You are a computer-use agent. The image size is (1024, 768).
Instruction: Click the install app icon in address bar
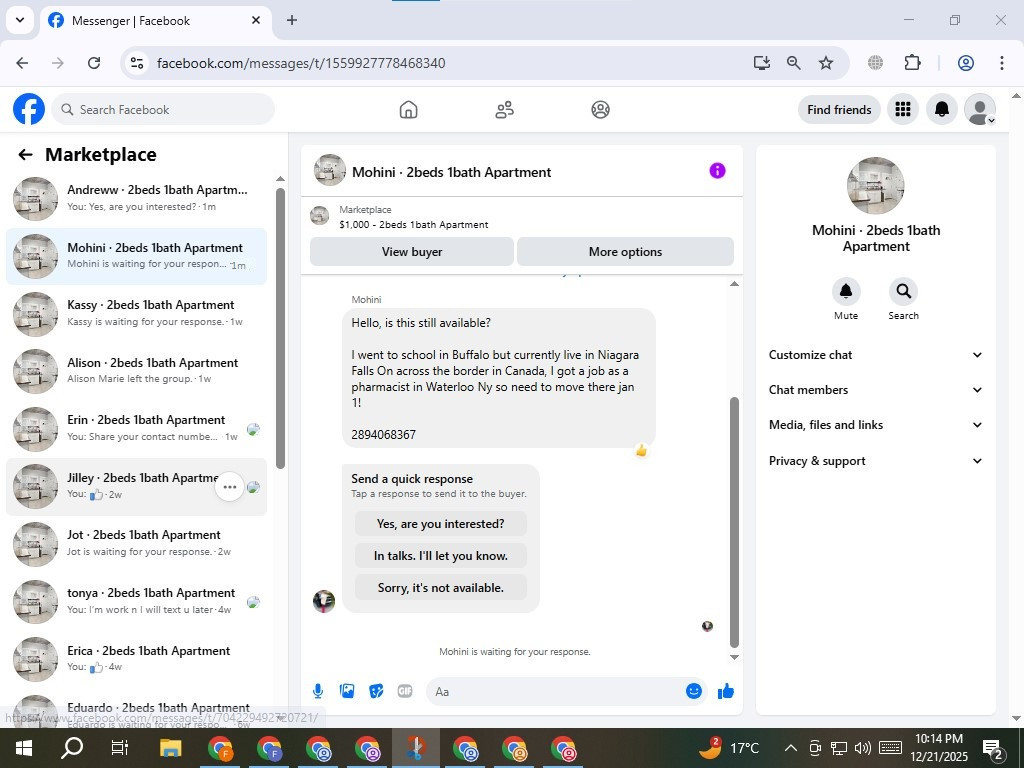[761, 63]
